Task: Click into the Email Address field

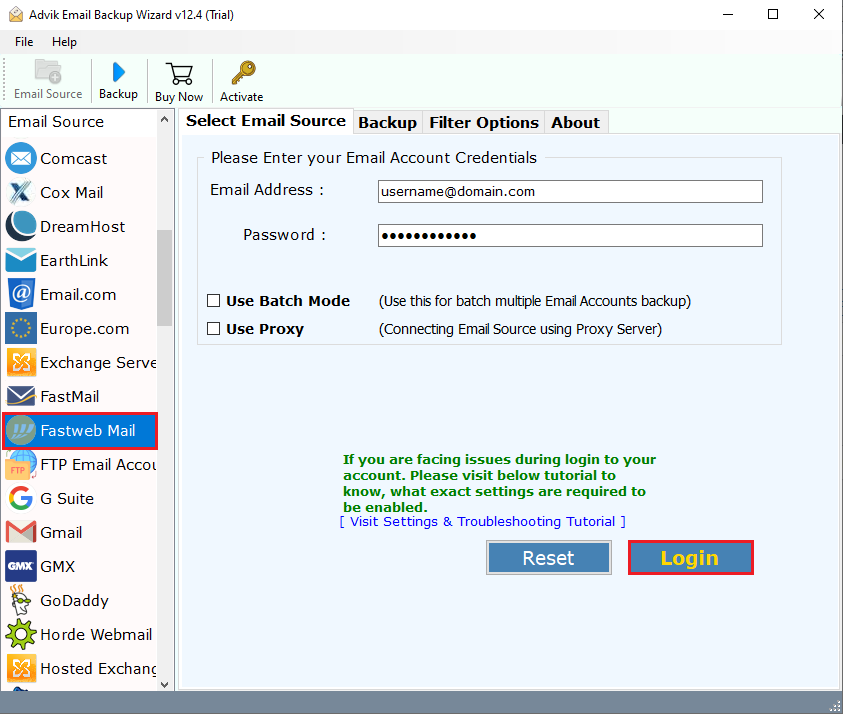Action: click(570, 191)
